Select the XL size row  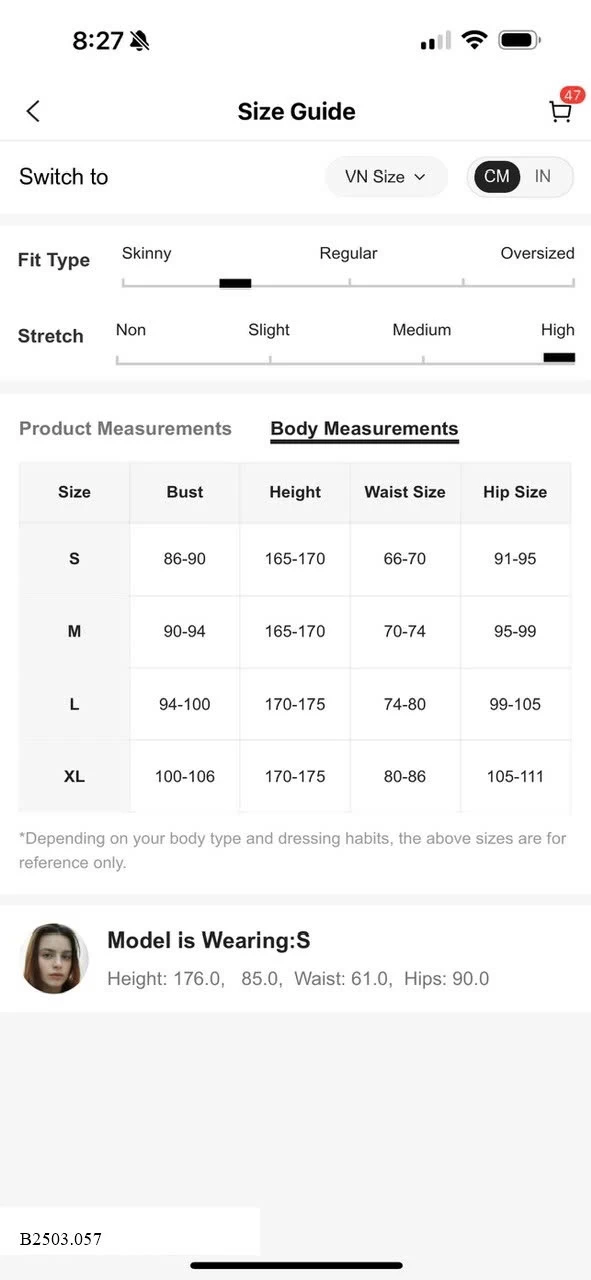coord(295,776)
